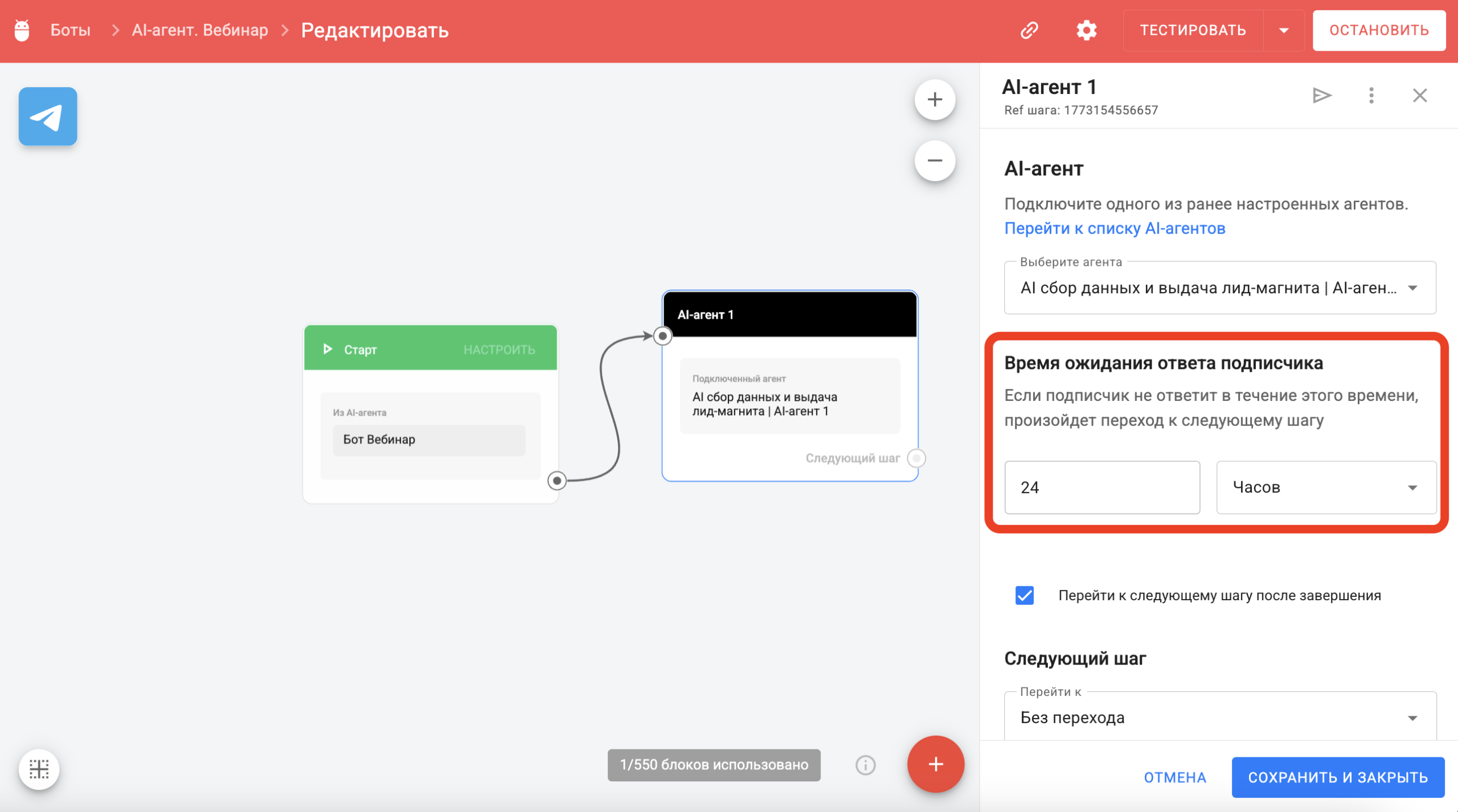
Task: Open 'Перейти к' next step dropdown
Action: click(x=1219, y=717)
